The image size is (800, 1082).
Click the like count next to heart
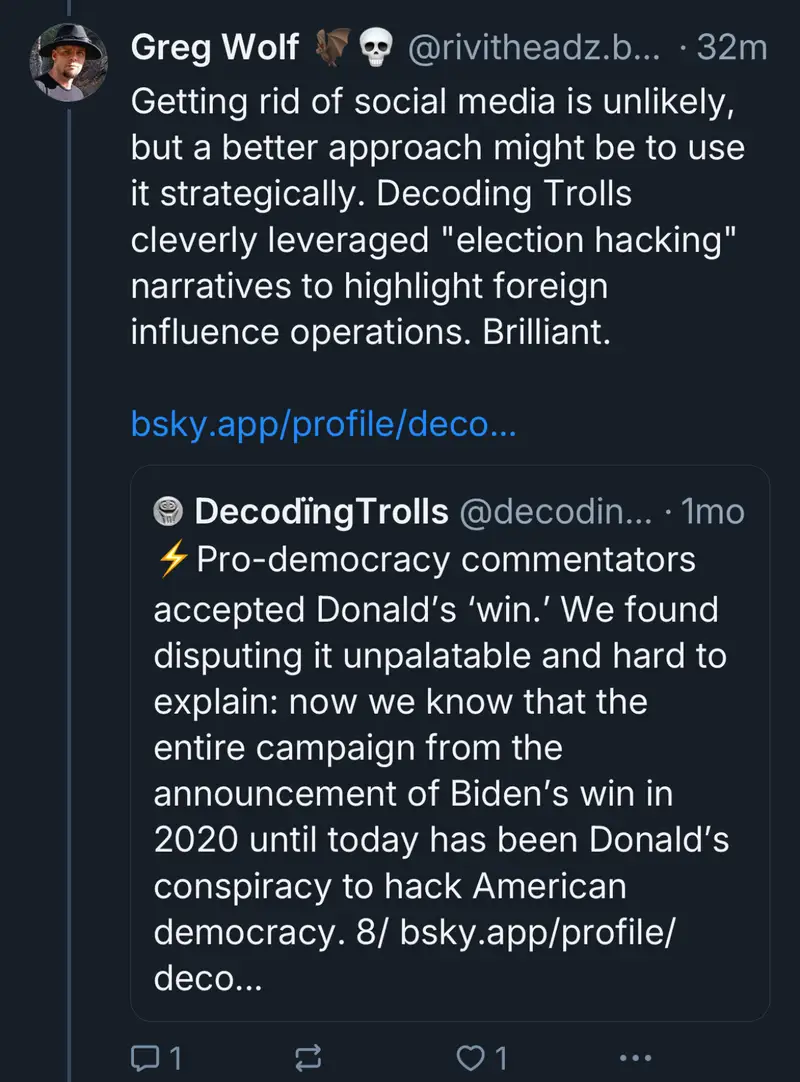pyautogui.click(x=501, y=1057)
